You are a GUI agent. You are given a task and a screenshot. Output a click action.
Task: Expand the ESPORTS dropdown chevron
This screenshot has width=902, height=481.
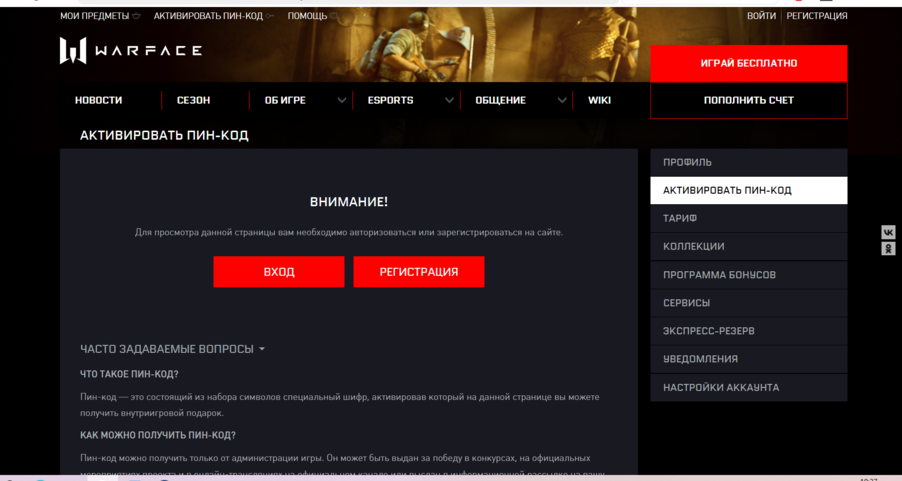pyautogui.click(x=449, y=100)
